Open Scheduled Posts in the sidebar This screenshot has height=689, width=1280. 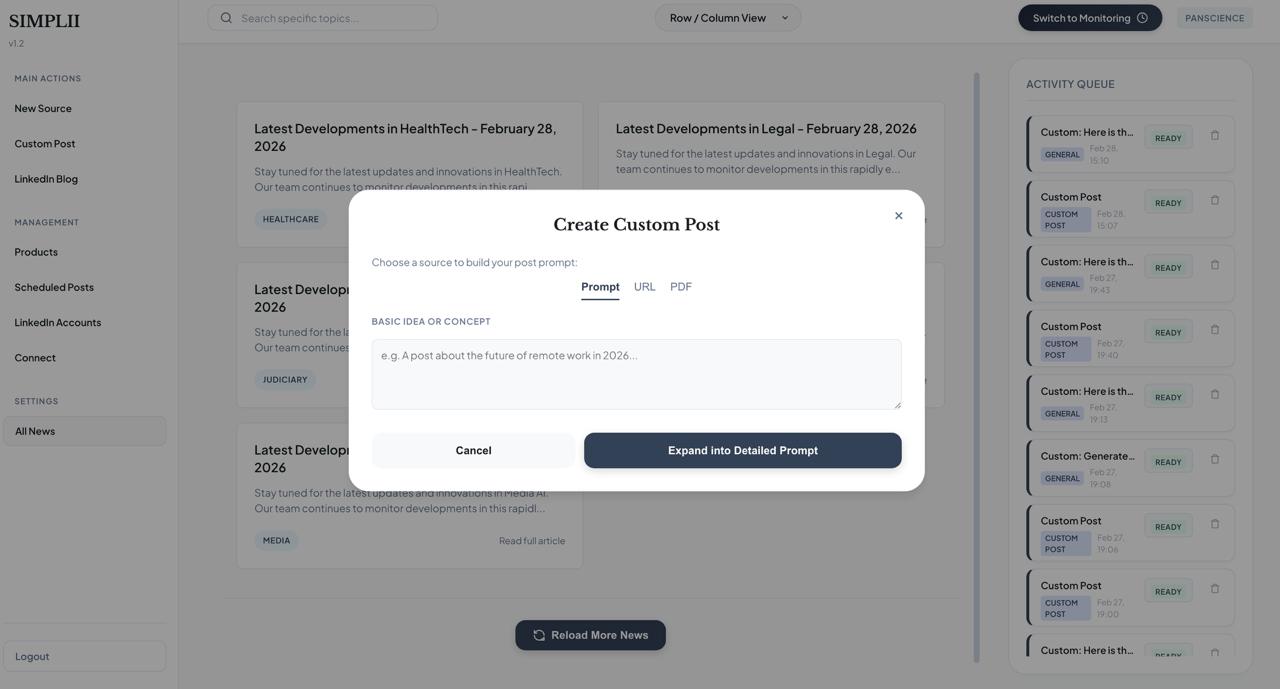pos(54,288)
